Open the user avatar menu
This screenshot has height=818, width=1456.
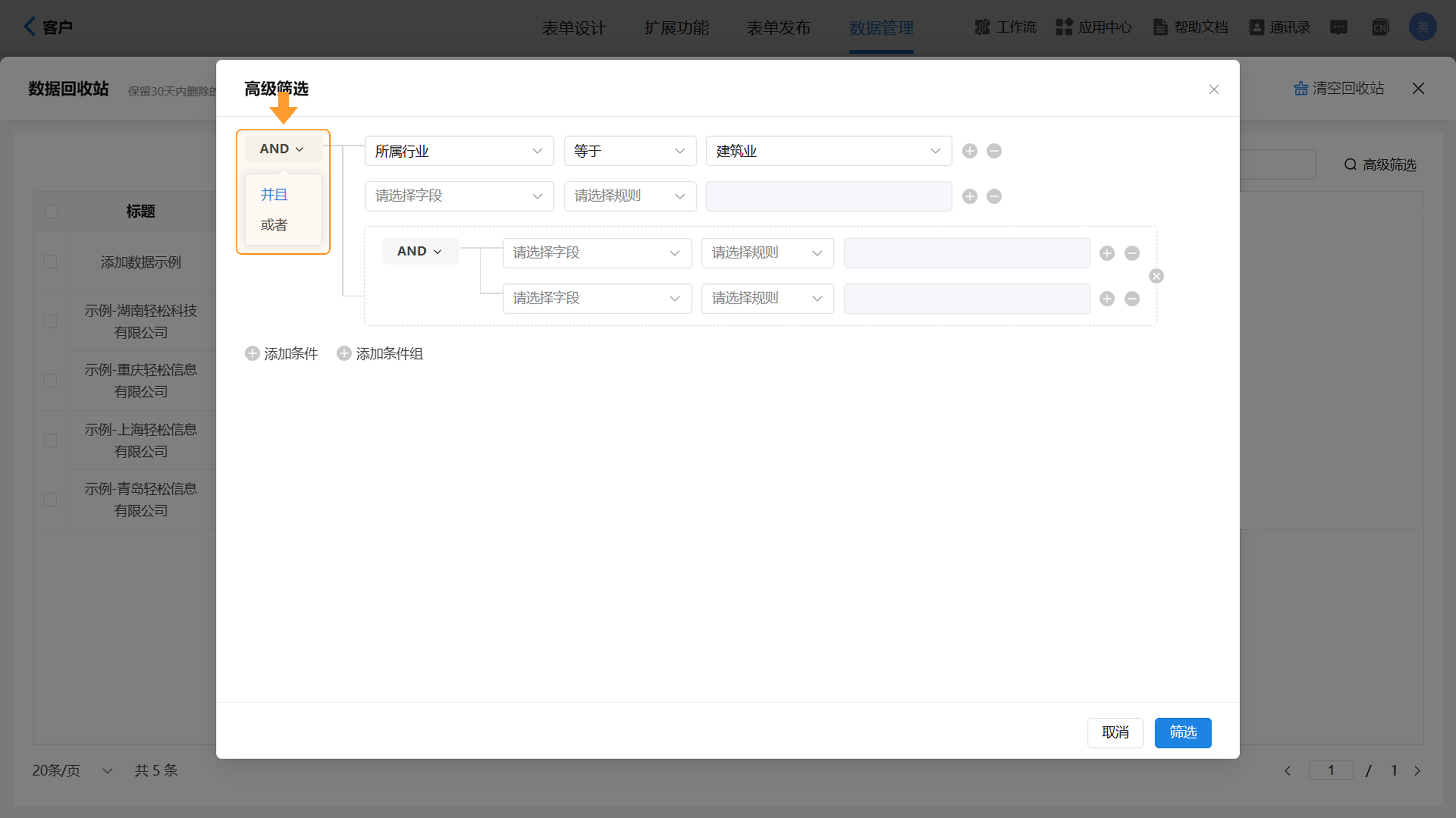1423,27
